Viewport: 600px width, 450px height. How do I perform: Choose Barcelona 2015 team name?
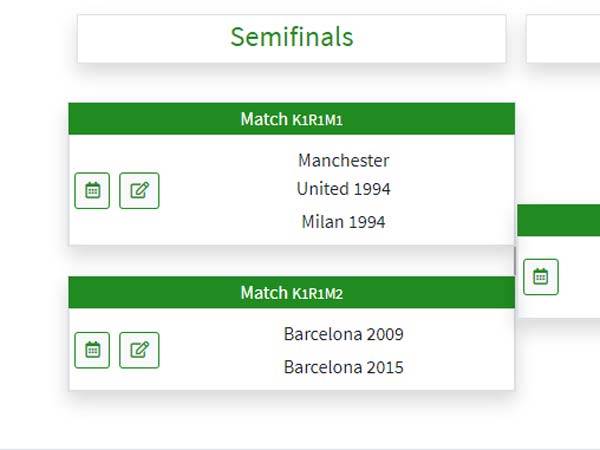343,367
